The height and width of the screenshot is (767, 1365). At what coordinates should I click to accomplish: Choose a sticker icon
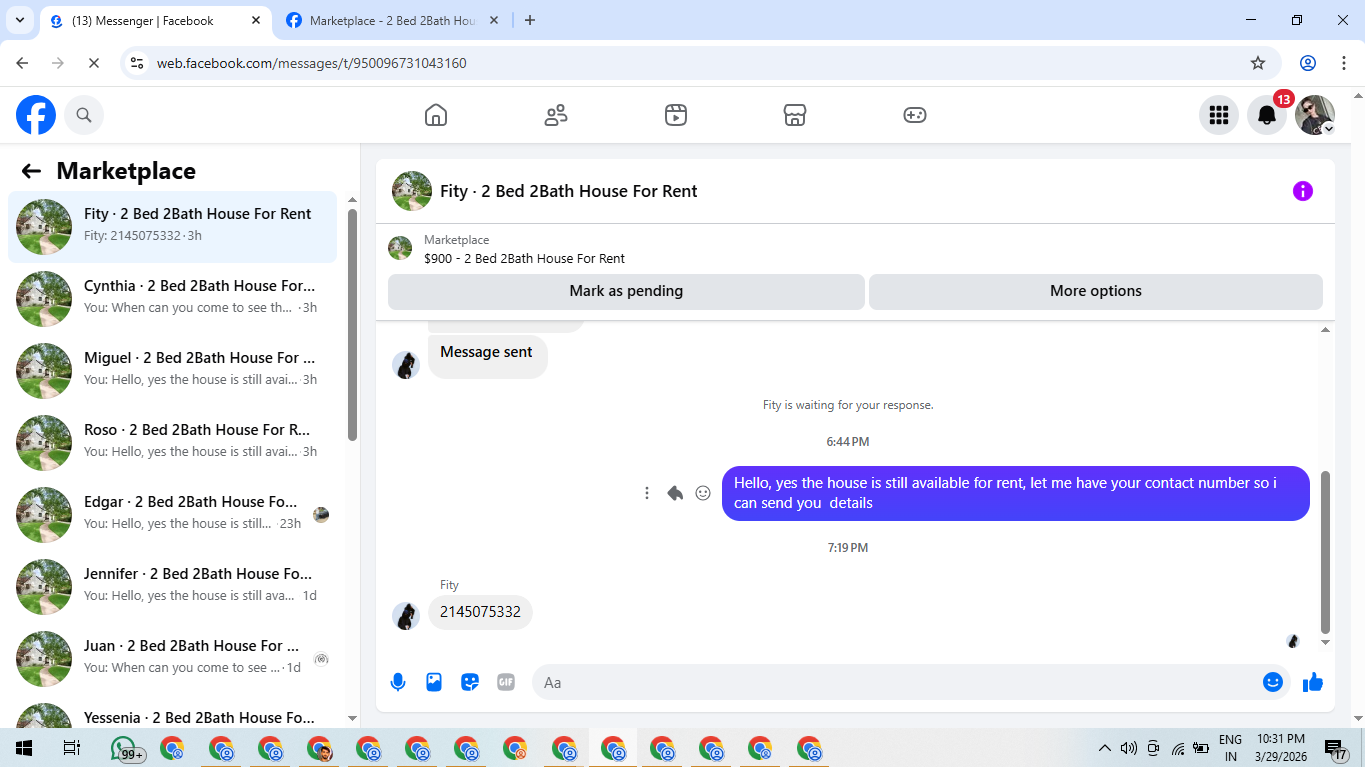pos(470,682)
